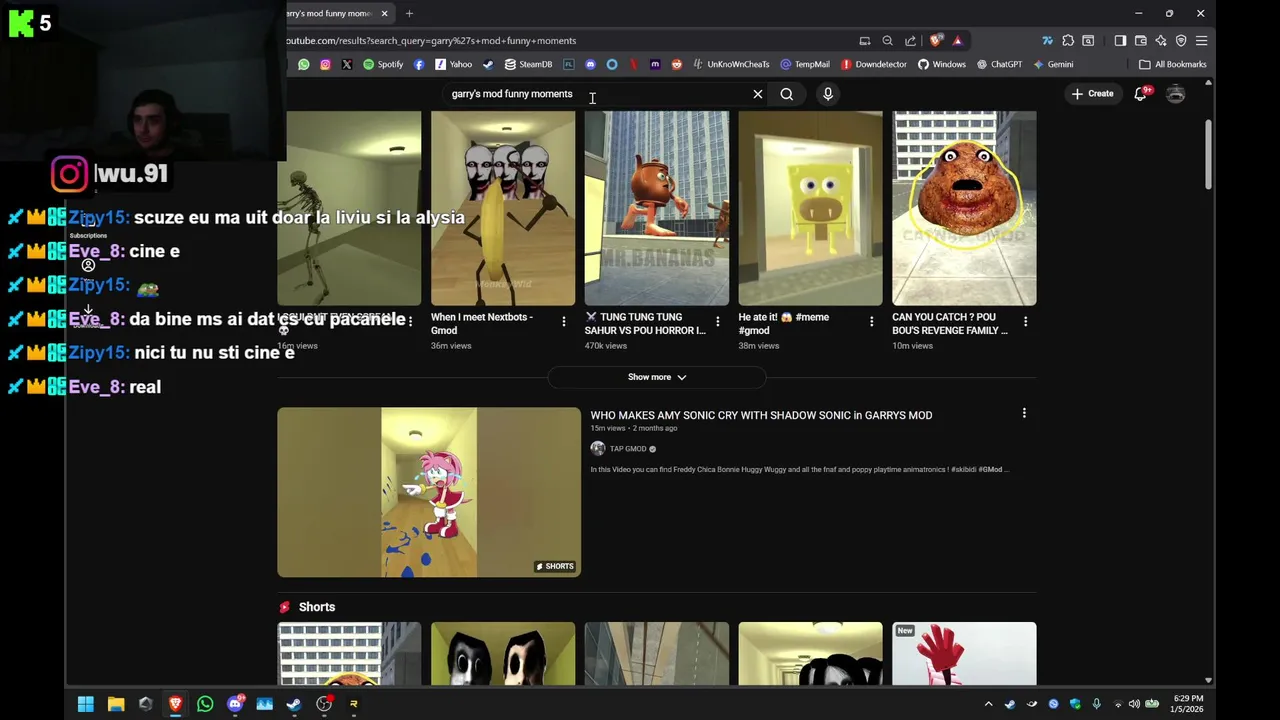Open options for TUNG TUNG SAHUR short
1280x720 pixels.
[x=717, y=322]
